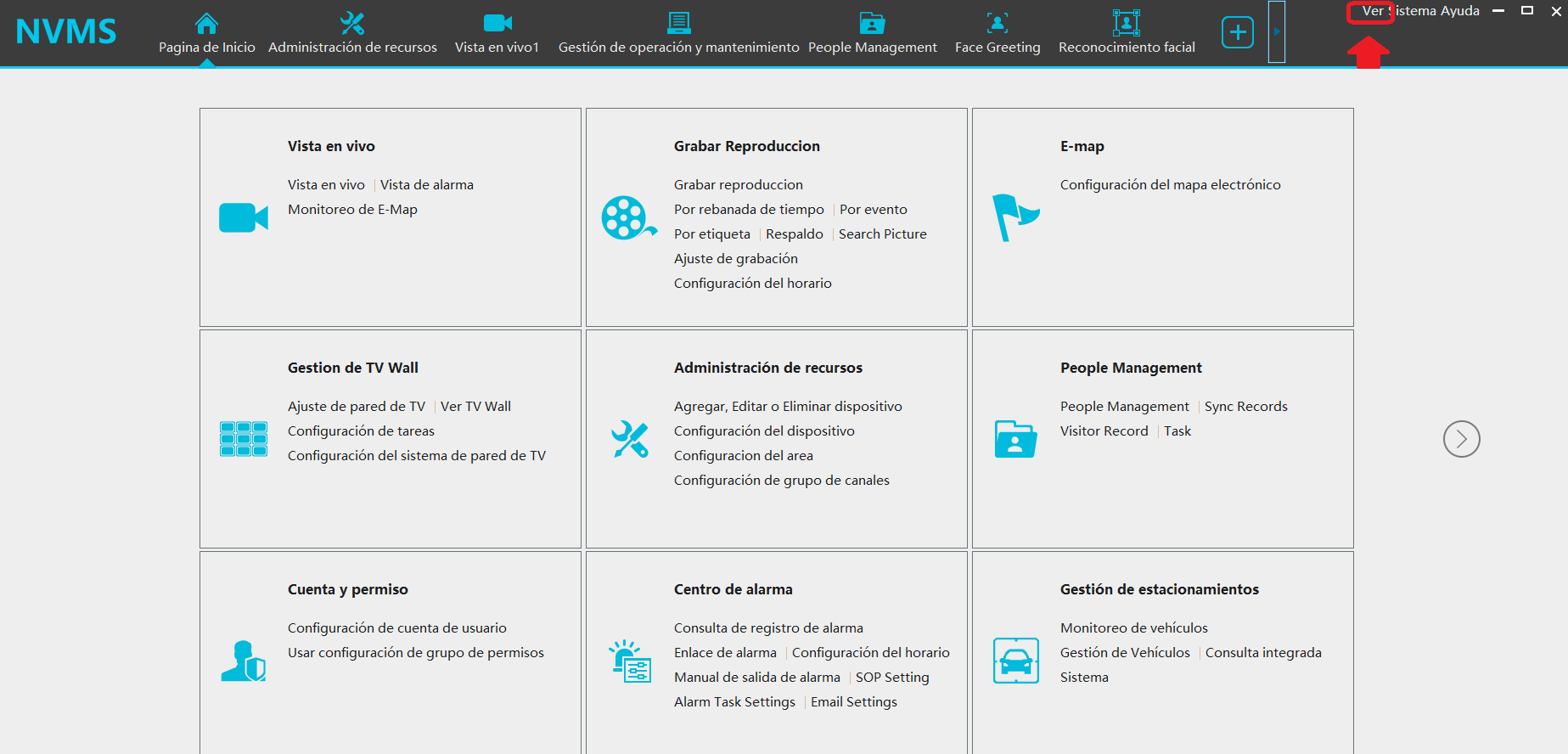The height and width of the screenshot is (754, 1568).
Task: Go to next page of modules
Action: (1461, 439)
